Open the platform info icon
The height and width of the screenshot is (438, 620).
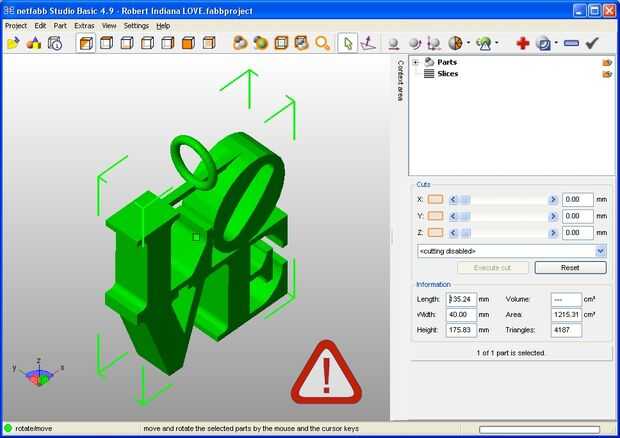coord(55,43)
